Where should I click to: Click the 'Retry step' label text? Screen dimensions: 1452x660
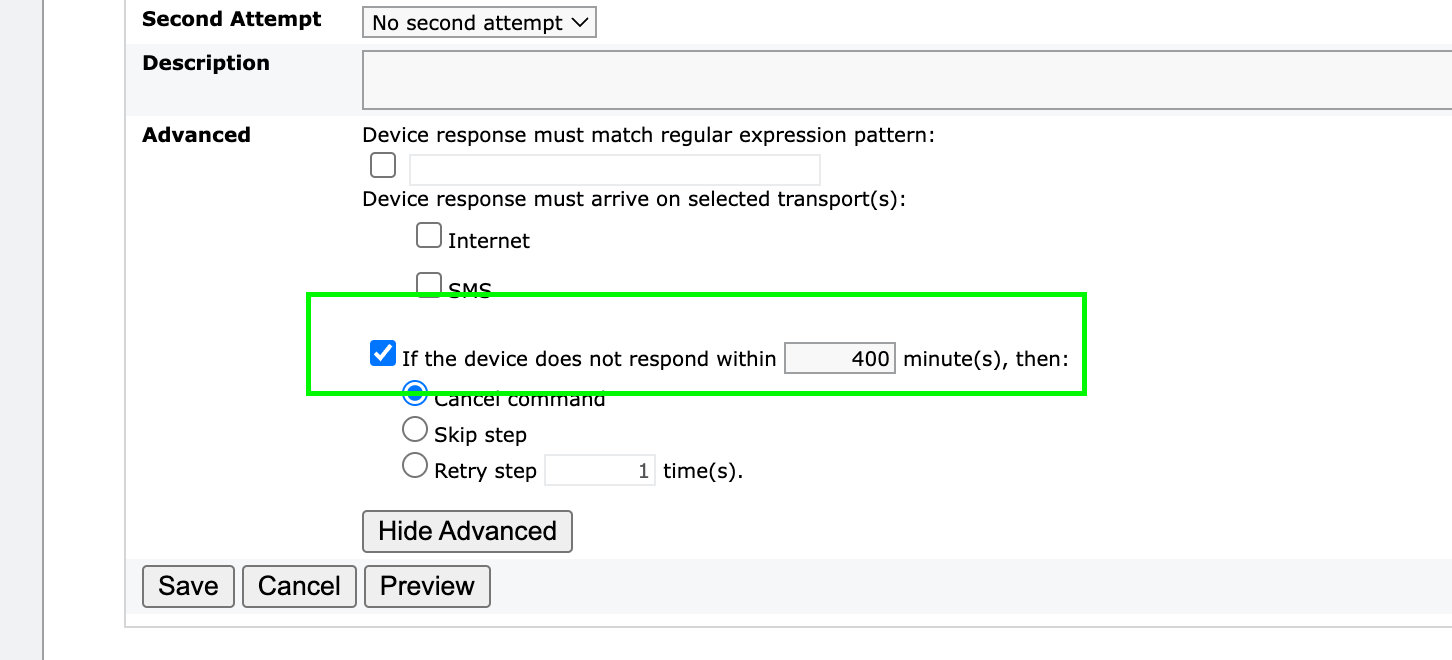click(485, 470)
